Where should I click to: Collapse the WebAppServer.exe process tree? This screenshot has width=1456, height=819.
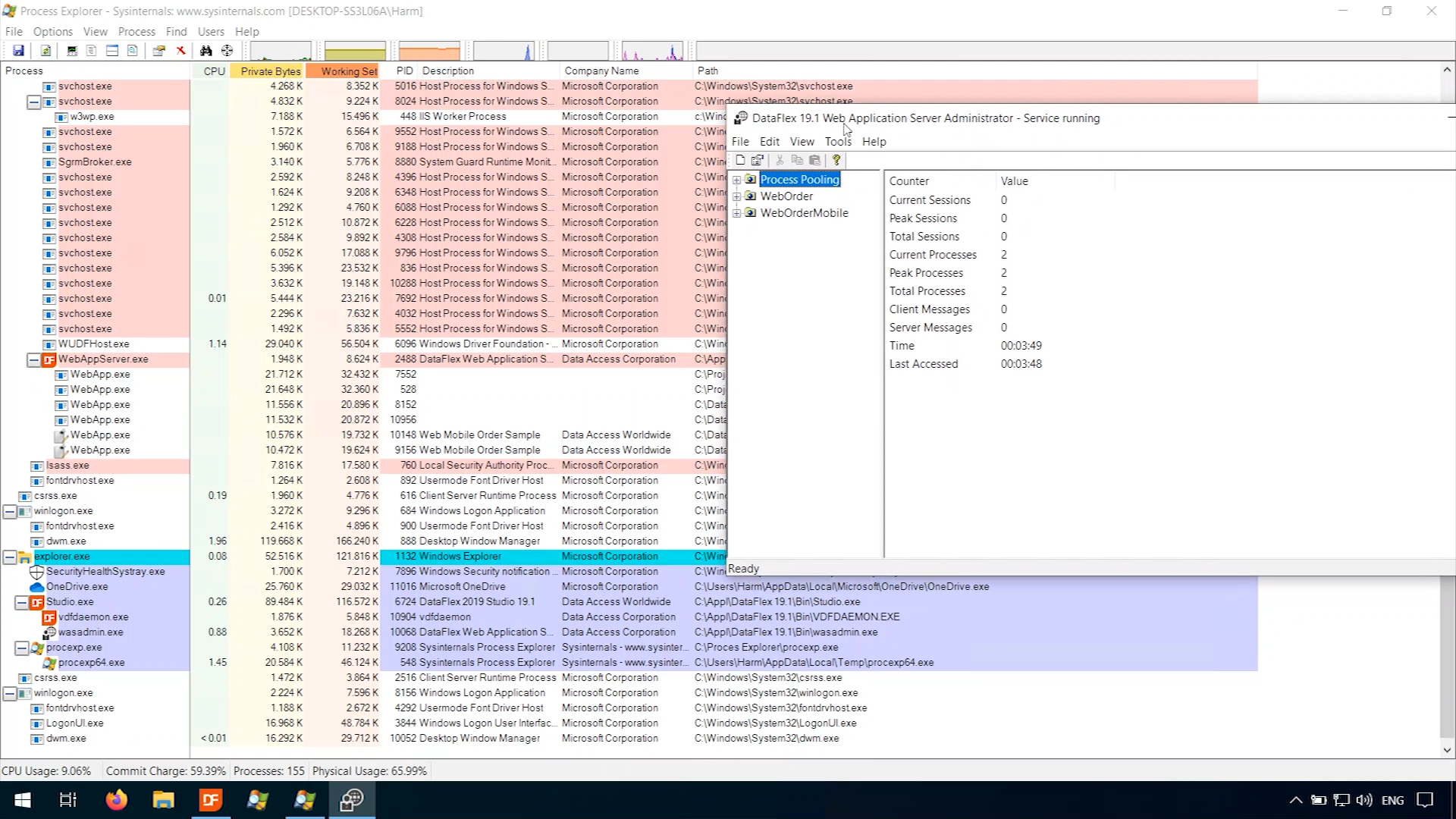[33, 359]
